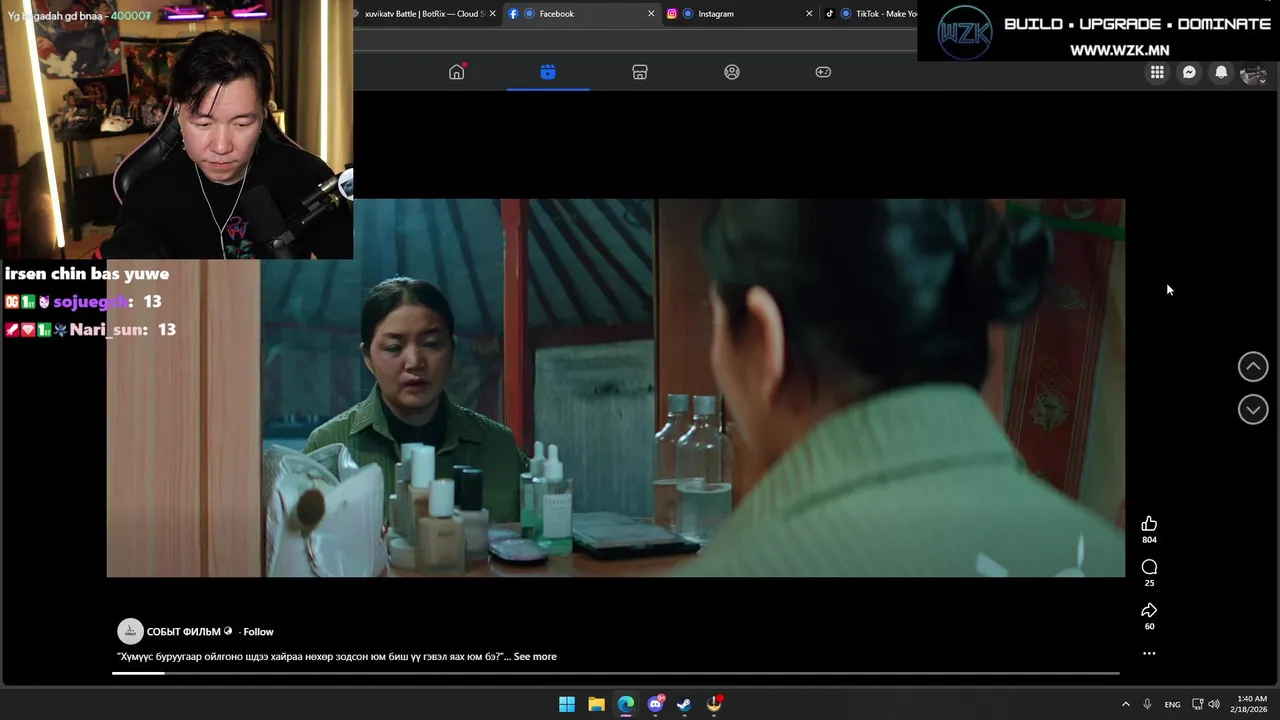
Task: Click the reel video to pause
Action: pyautogui.click(x=616, y=388)
